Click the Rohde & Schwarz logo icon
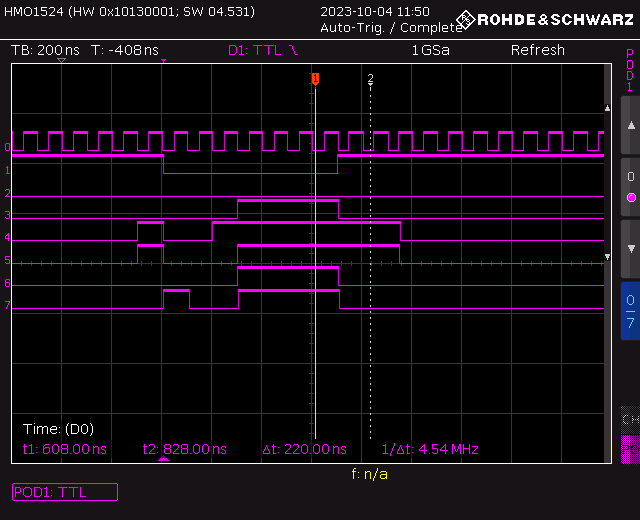 coord(466,19)
